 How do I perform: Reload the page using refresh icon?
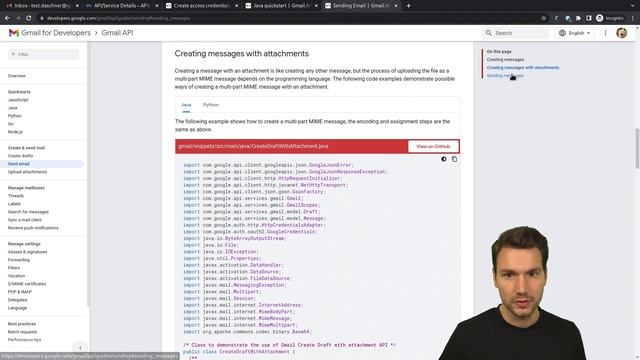(29, 18)
